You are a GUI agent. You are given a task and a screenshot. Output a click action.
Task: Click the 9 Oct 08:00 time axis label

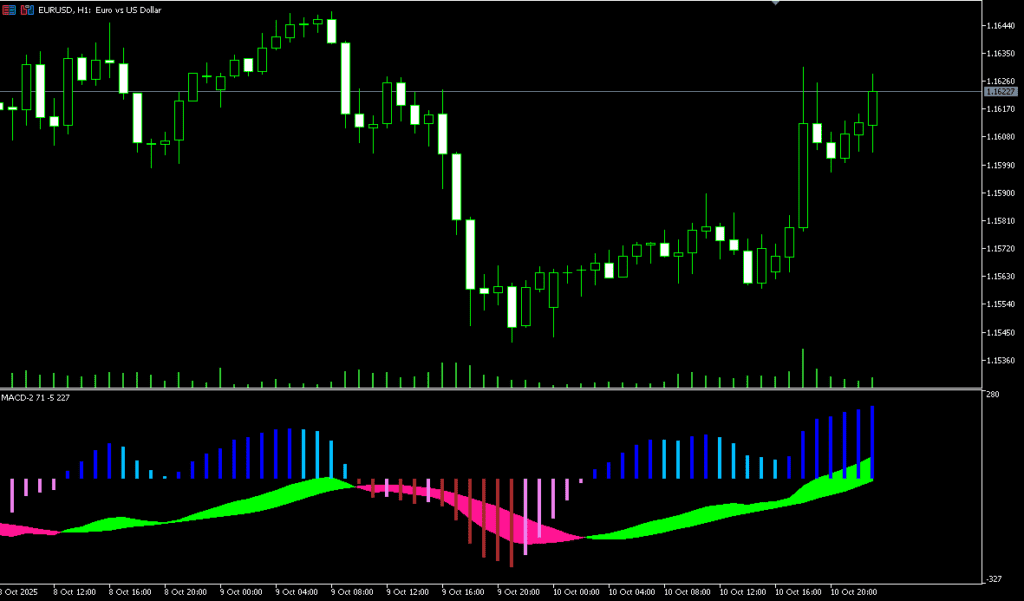point(352,592)
